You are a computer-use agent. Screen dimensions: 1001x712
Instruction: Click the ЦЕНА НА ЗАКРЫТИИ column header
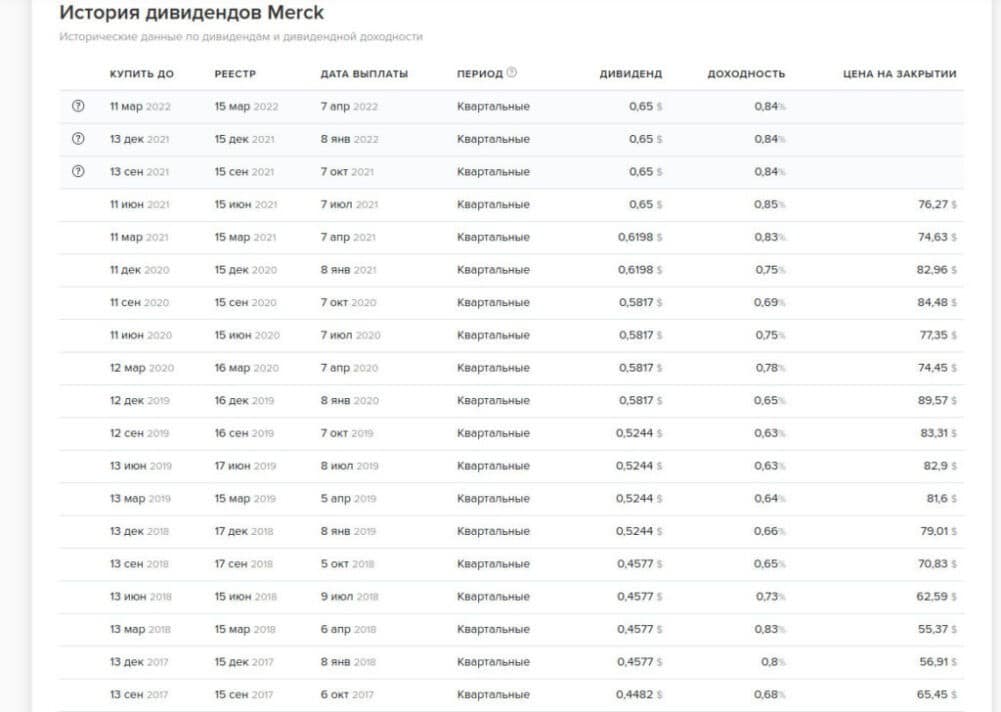point(899,74)
